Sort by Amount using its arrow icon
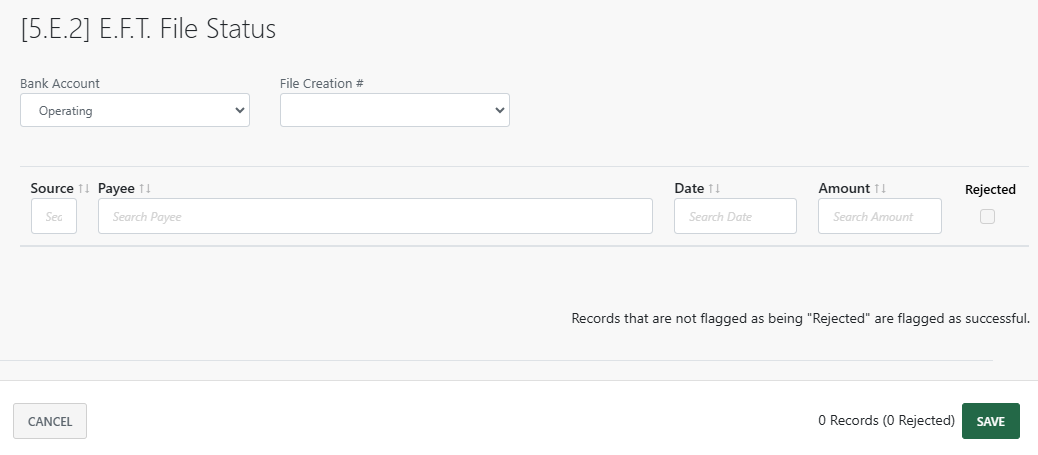The width and height of the screenshot is (1038, 455). tap(880, 188)
